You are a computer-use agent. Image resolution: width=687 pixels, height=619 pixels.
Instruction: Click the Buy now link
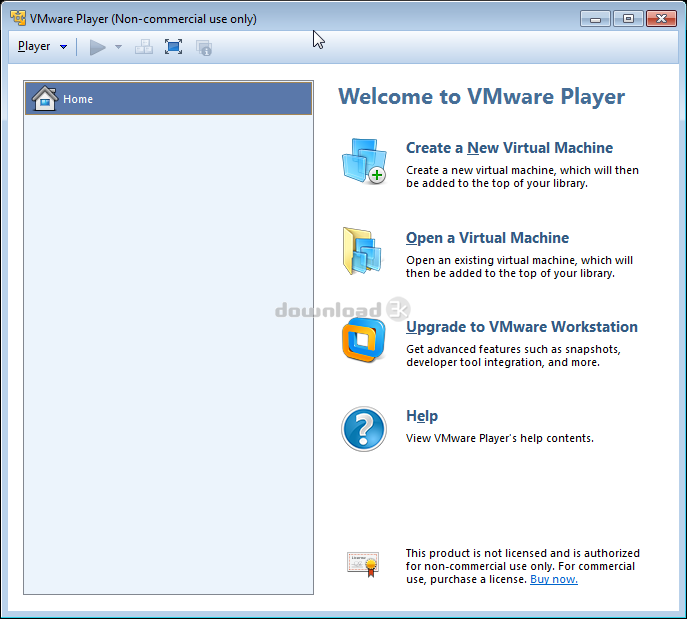[553, 580]
